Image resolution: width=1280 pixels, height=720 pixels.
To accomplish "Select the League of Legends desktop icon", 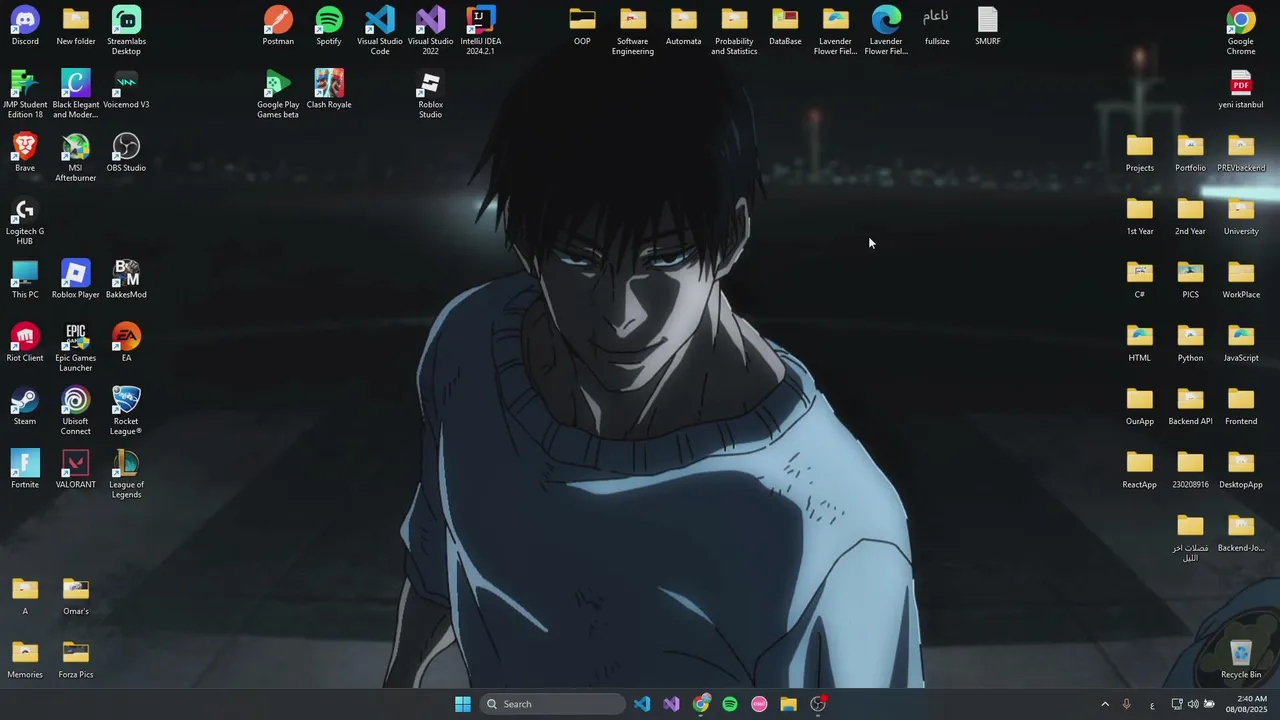I will (x=126, y=474).
